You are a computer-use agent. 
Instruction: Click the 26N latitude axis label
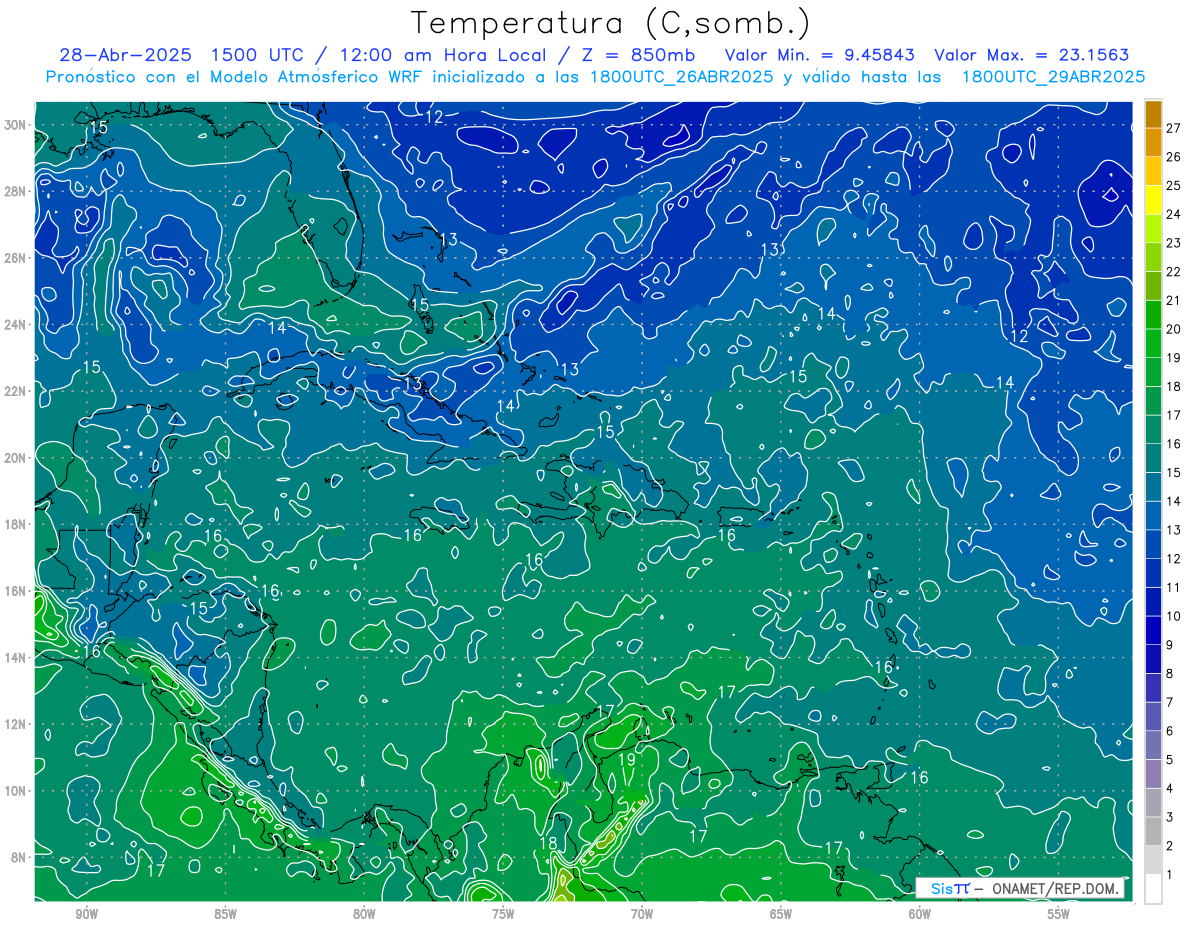pos(15,258)
